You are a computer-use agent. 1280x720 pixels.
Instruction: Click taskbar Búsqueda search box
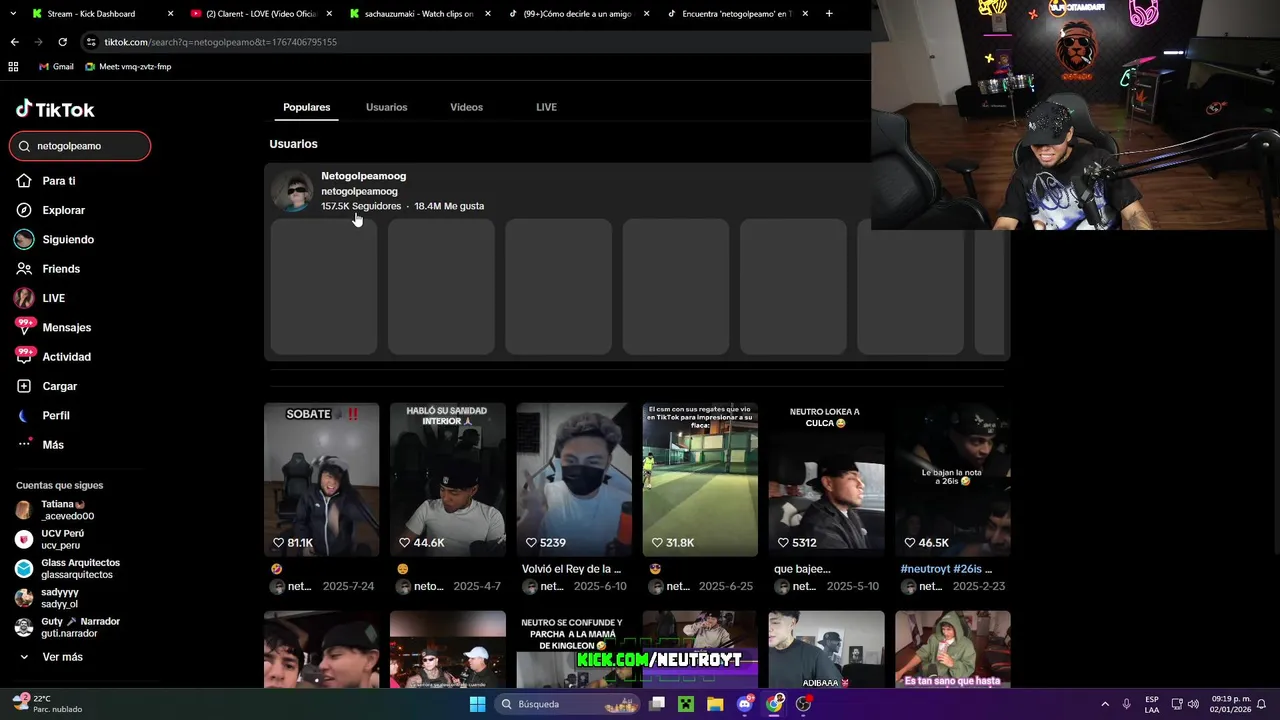569,704
